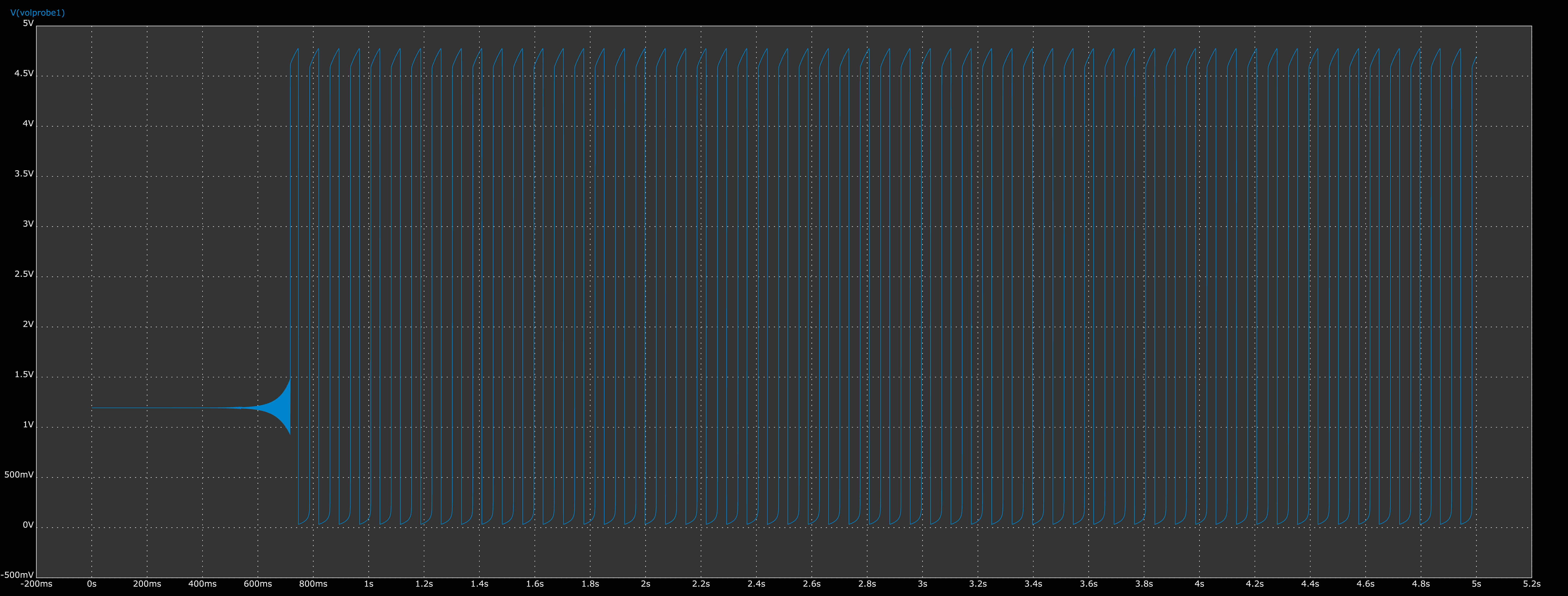Click the 2.6s time axis label
The image size is (1568, 596).
(811, 584)
